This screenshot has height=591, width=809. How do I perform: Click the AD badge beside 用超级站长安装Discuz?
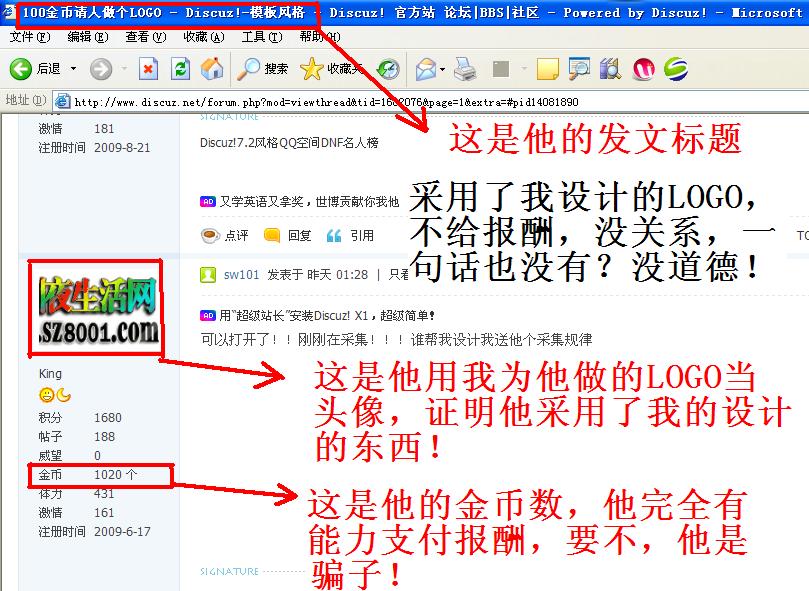[207, 315]
